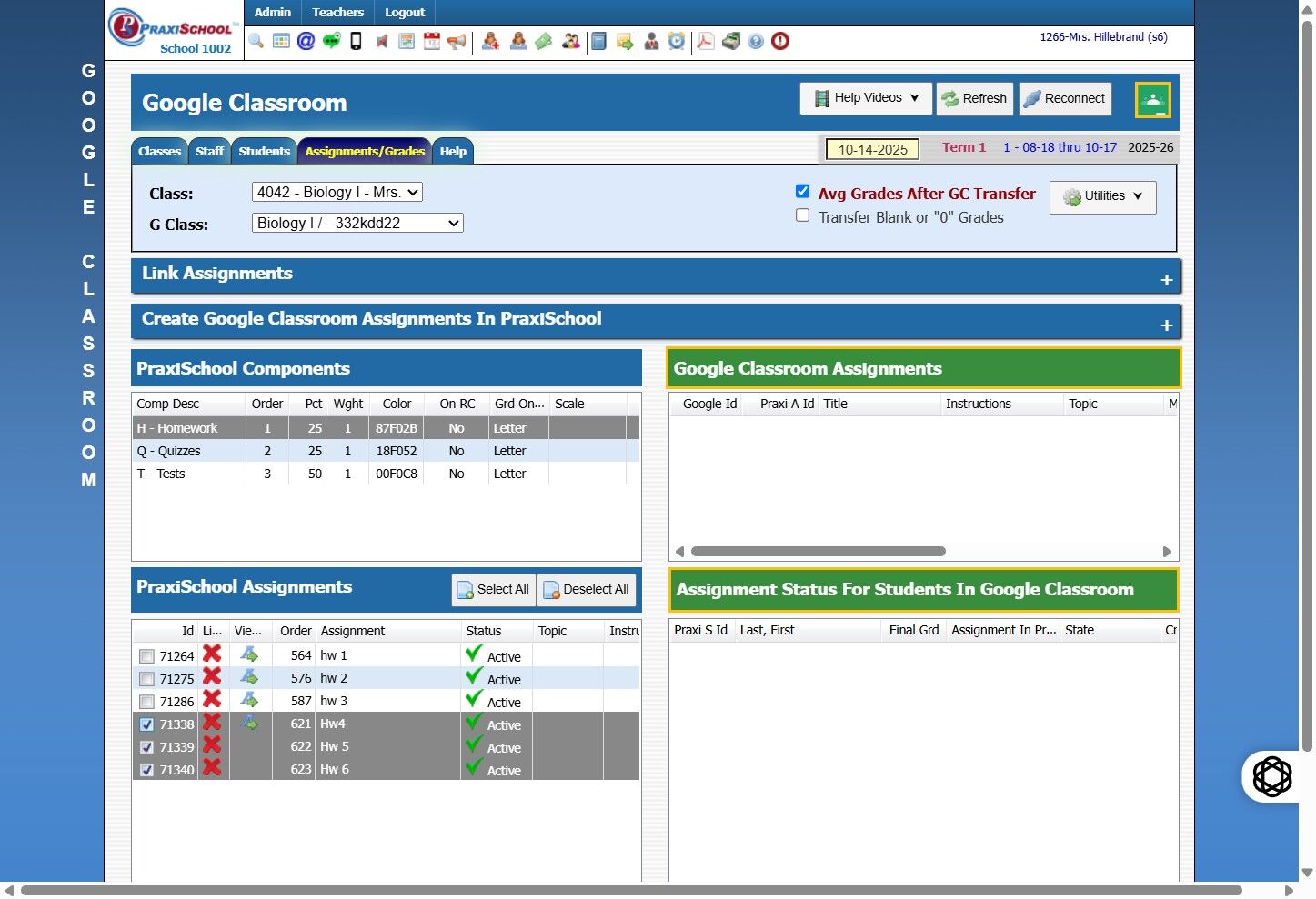Click the PDF document toolbar icon
The image size is (1316, 899).
[x=705, y=41]
